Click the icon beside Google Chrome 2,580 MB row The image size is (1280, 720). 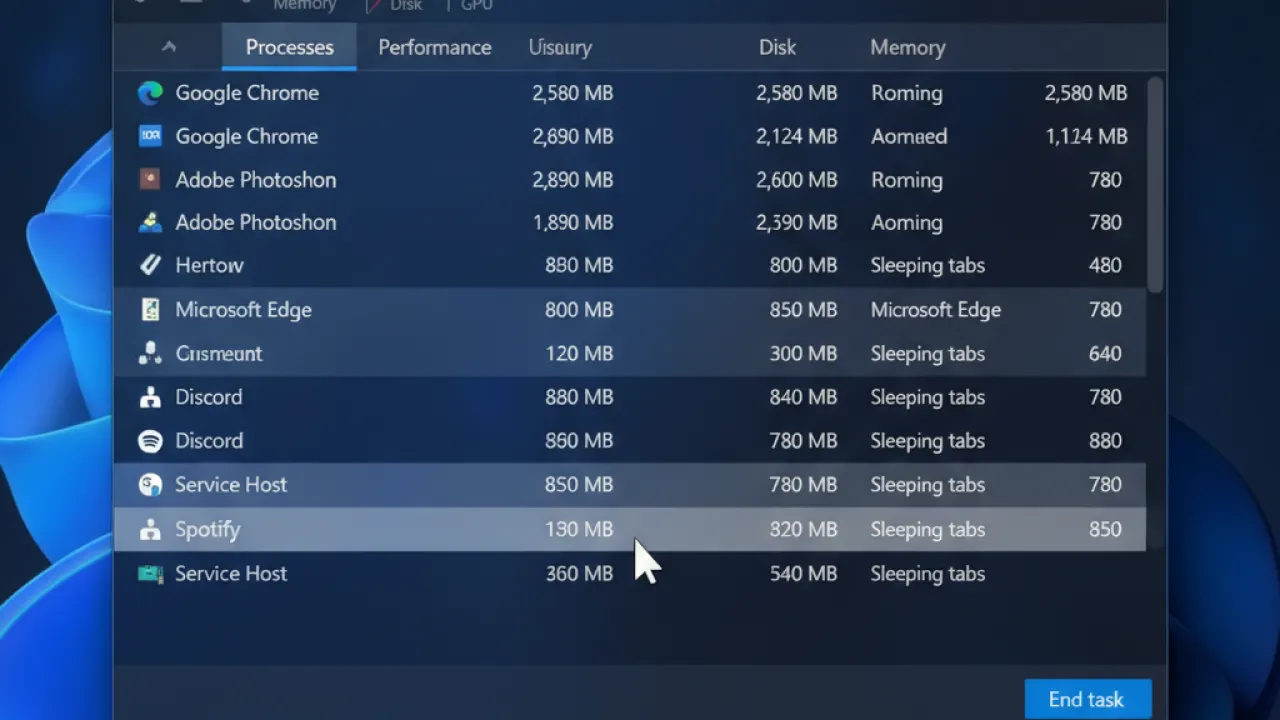point(150,93)
